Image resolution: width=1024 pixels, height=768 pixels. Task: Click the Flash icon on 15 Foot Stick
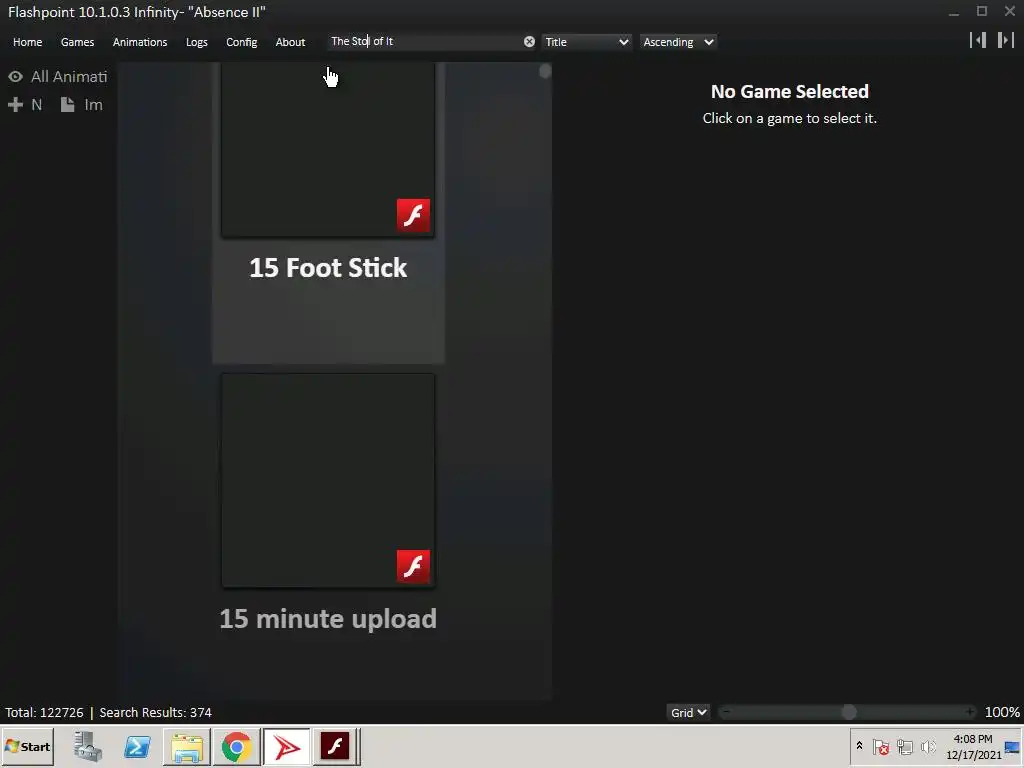(x=413, y=216)
